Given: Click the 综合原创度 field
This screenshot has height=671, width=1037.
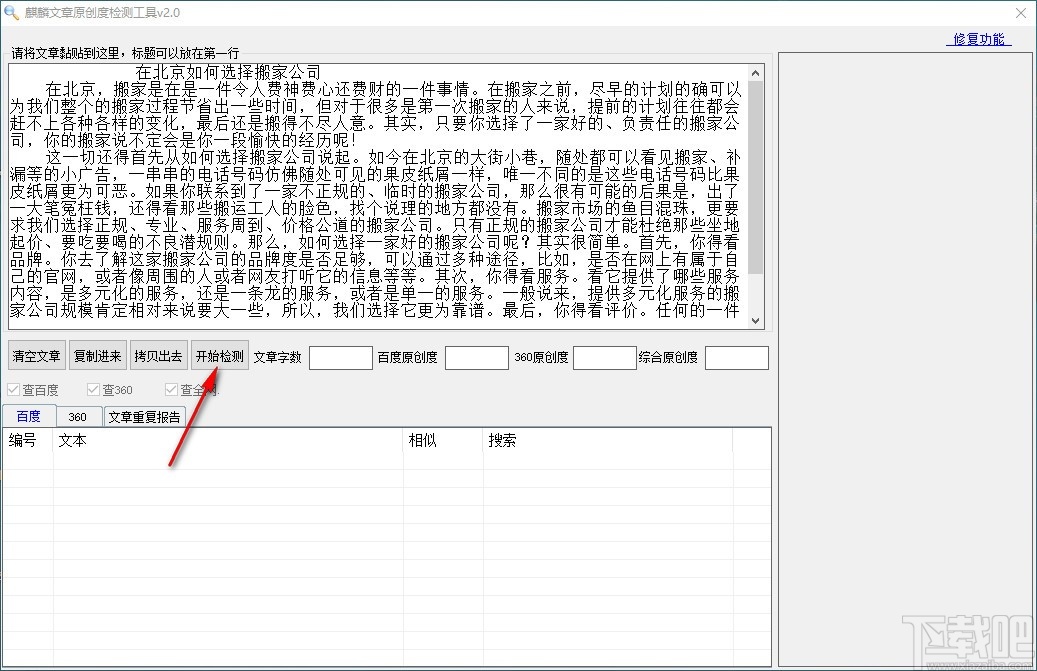Looking at the screenshot, I should pos(737,358).
